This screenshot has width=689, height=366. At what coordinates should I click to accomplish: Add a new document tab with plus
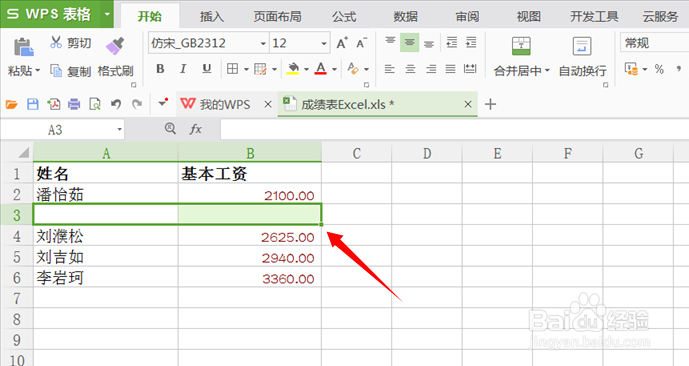point(490,104)
